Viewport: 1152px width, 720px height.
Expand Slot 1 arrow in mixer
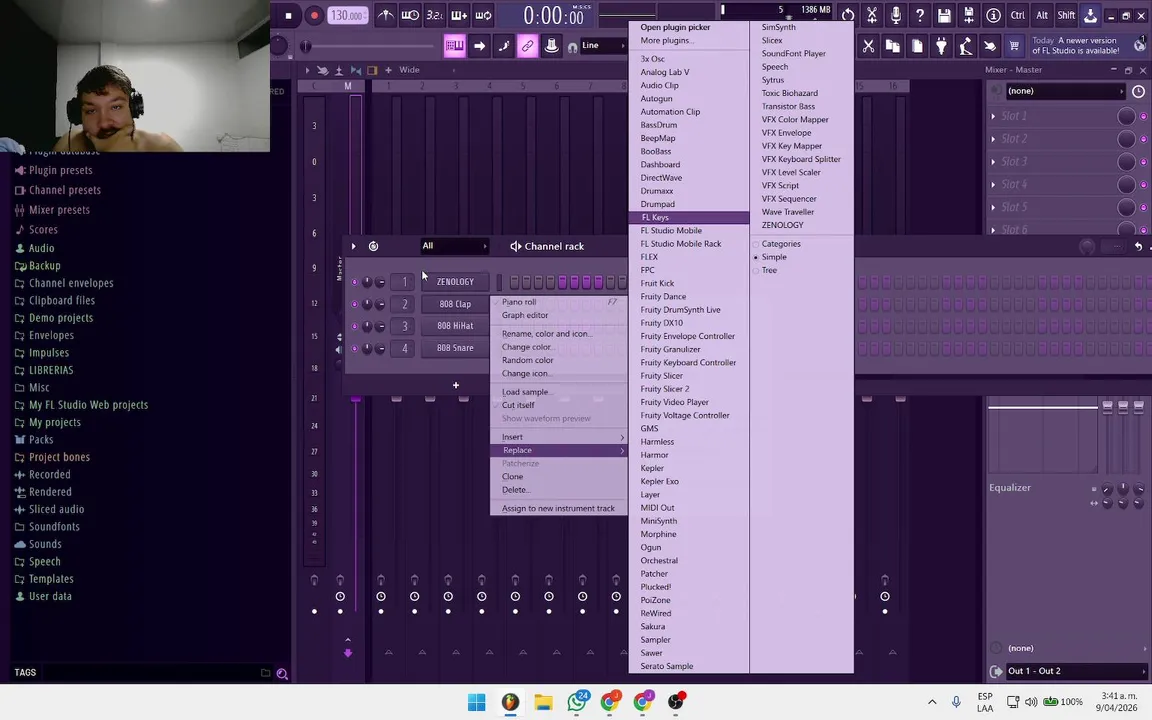(x=993, y=116)
